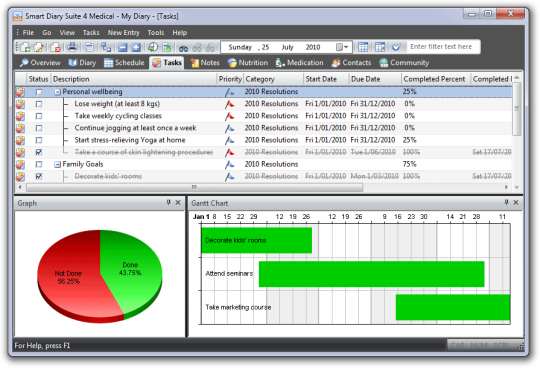Viewport: 540px width, 368px height.
Task: Click the Edit entry pencil icon
Action: [38, 47]
